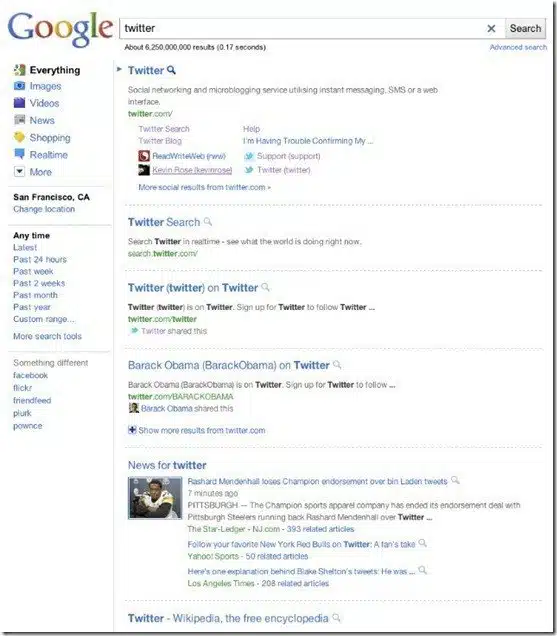Click the Google logo
557x636 pixels.
[60, 28]
